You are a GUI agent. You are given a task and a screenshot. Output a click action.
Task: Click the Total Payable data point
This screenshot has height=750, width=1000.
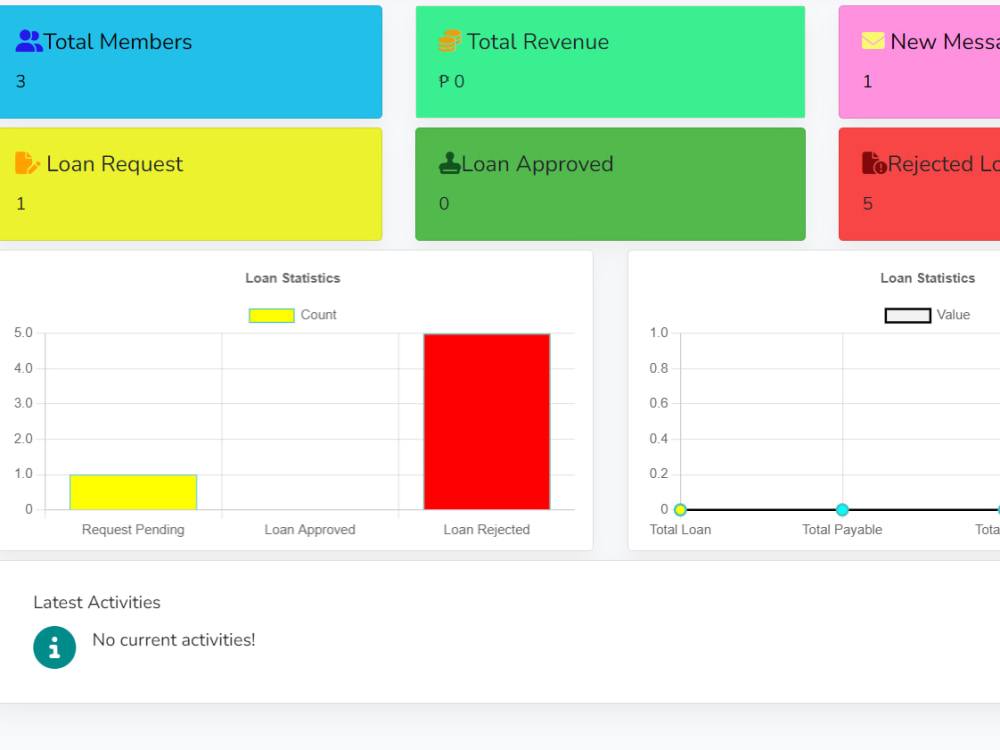click(842, 510)
